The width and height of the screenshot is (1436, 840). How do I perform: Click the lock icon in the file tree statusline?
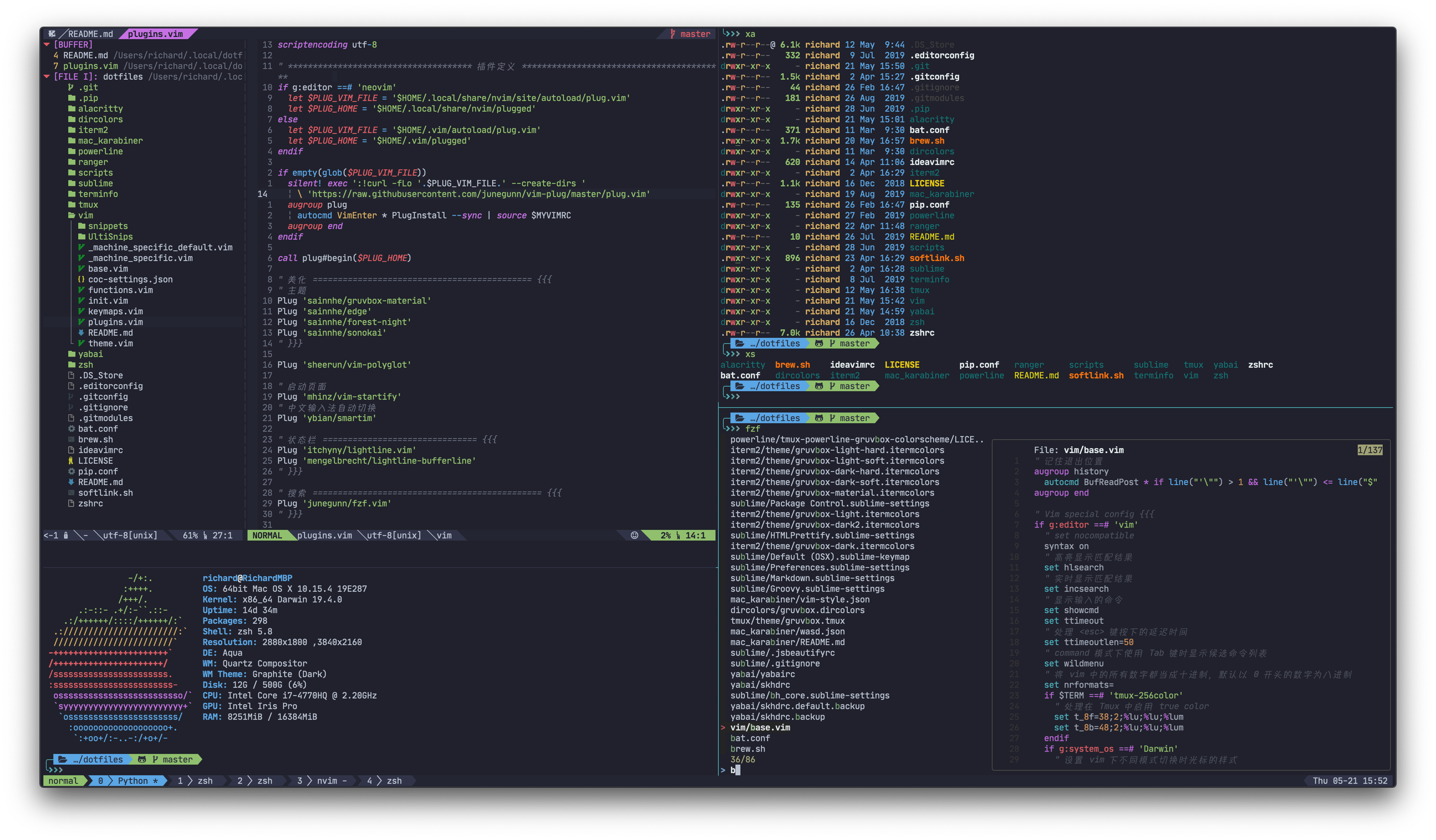[65, 535]
